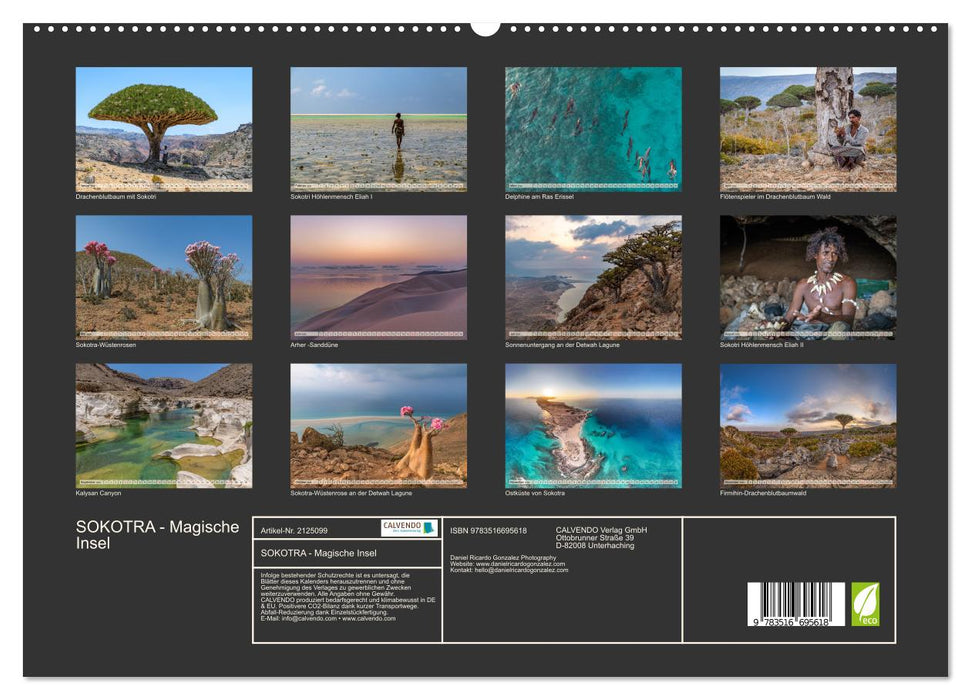
Task: Select the Arher -Sanddüne thumbnail
Action: (x=378, y=278)
